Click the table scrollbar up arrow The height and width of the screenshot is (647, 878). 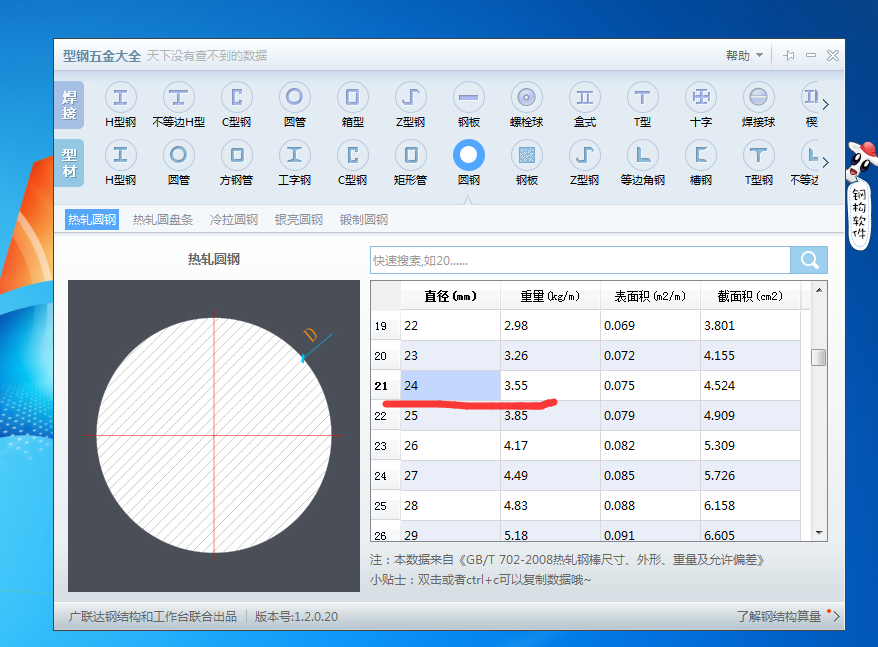pos(819,290)
